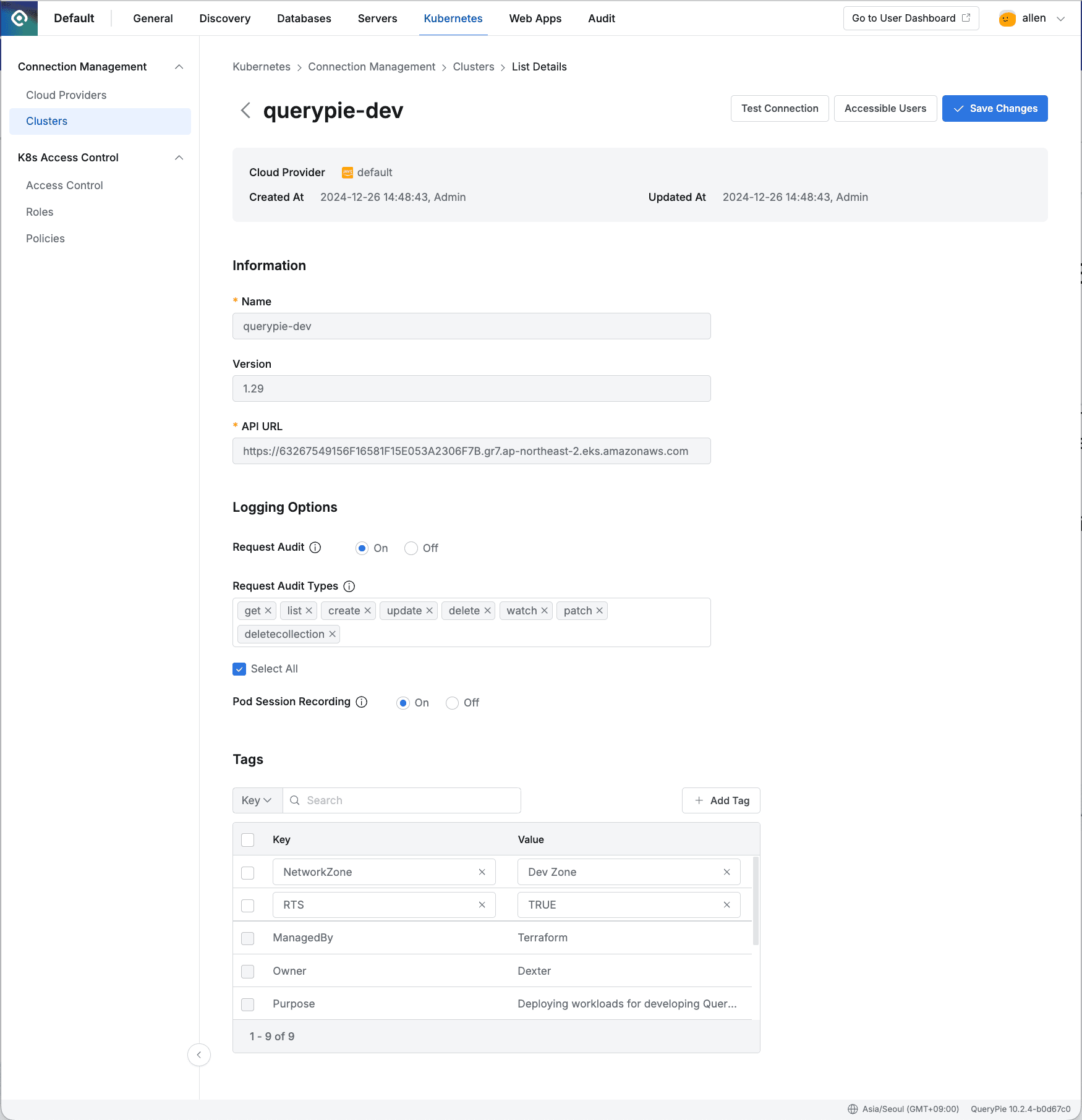1082x1120 pixels.
Task: Open the Key search filter dropdown
Action: [x=257, y=800]
